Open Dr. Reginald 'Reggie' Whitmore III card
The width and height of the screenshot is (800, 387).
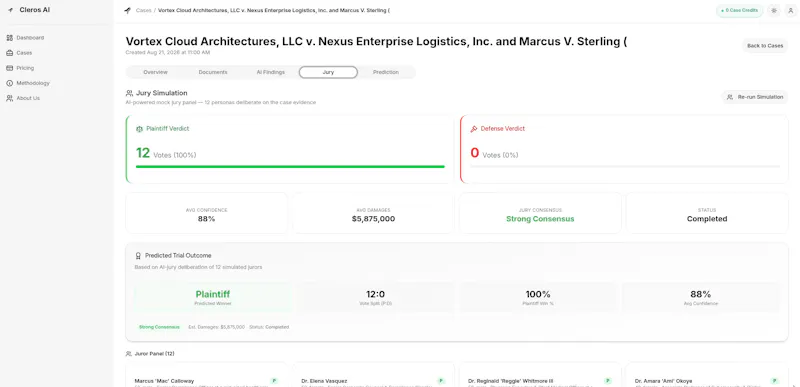(x=540, y=375)
